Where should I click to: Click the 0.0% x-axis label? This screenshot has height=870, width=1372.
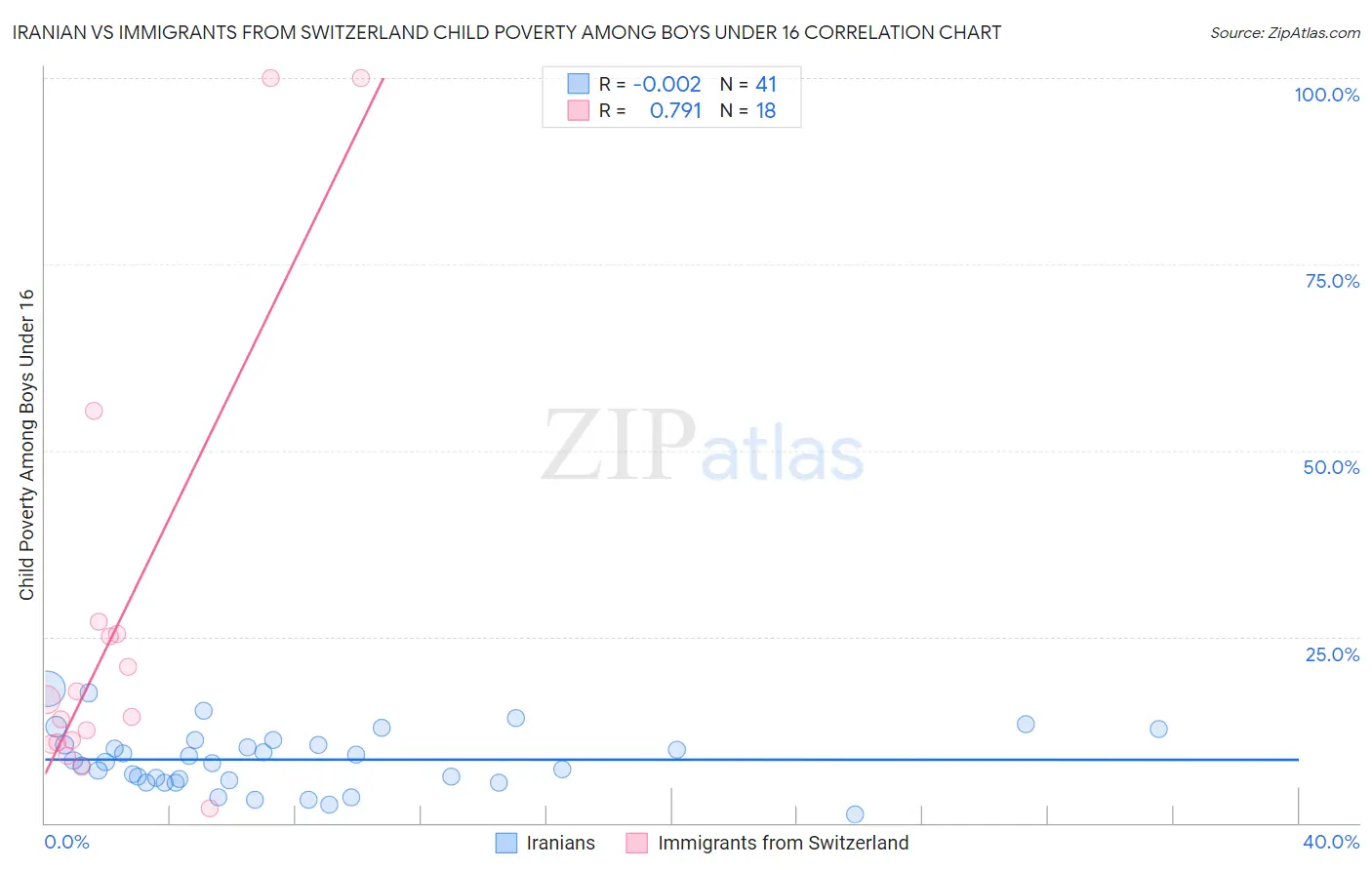[x=67, y=842]
